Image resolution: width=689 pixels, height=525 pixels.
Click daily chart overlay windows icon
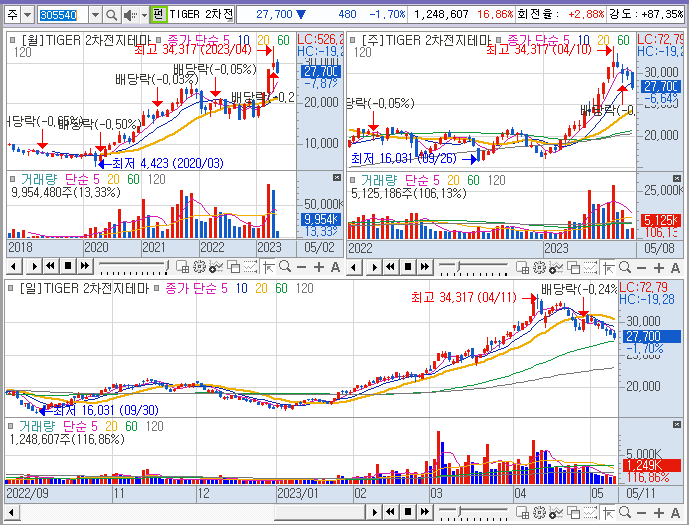pos(573,512)
